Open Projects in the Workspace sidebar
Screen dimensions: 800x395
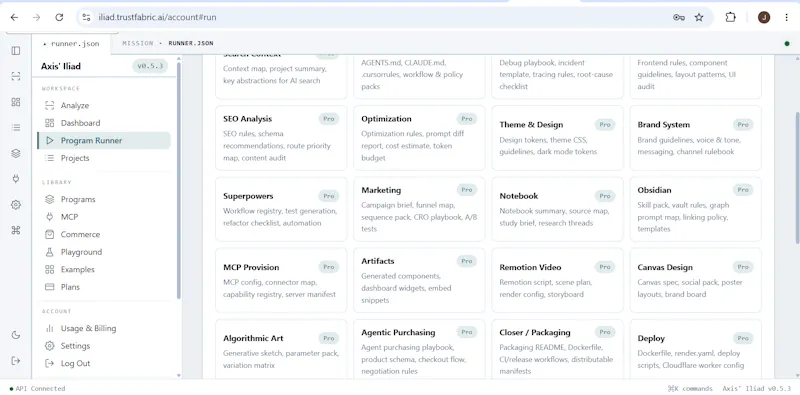(x=104, y=158)
